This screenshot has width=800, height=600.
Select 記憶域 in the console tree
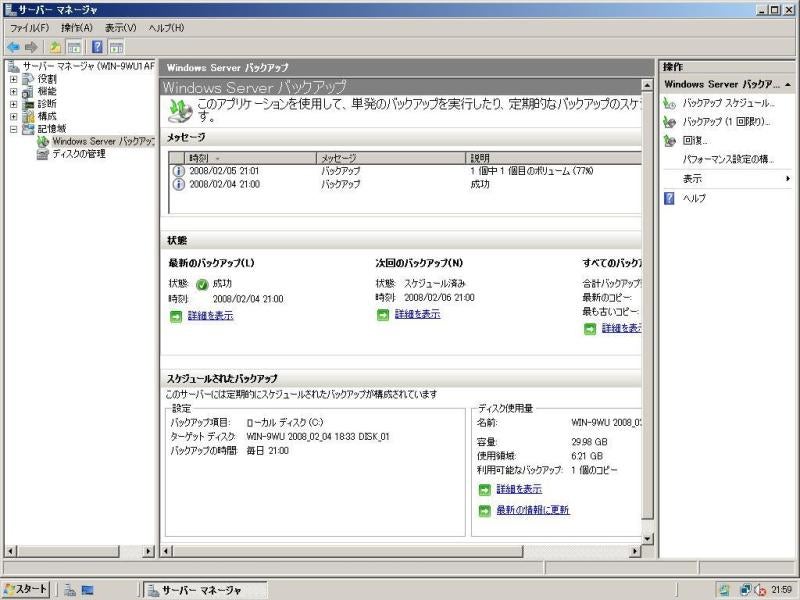[x=52, y=129]
